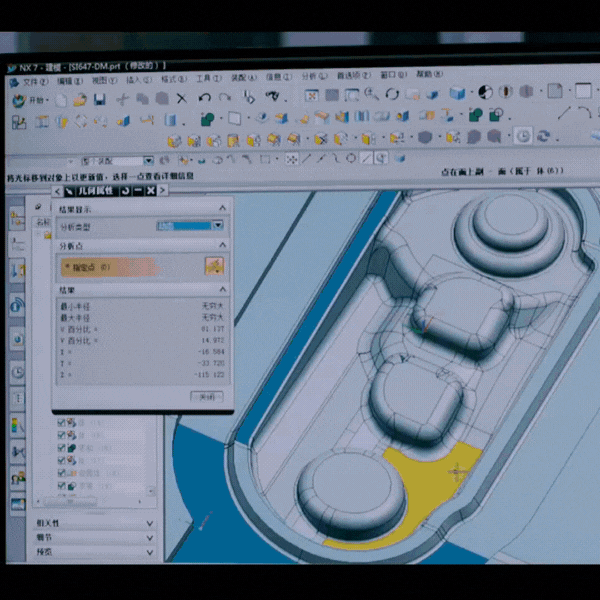This screenshot has height=600, width=600.
Task: Toggle the last visible checkbox in navigator list
Action: 62,487
